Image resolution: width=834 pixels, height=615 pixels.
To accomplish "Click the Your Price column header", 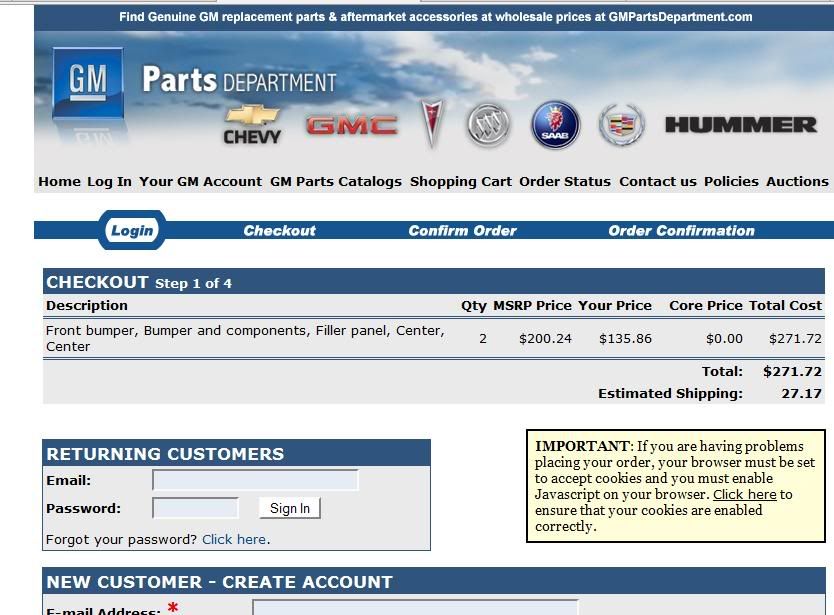I will pos(615,305).
